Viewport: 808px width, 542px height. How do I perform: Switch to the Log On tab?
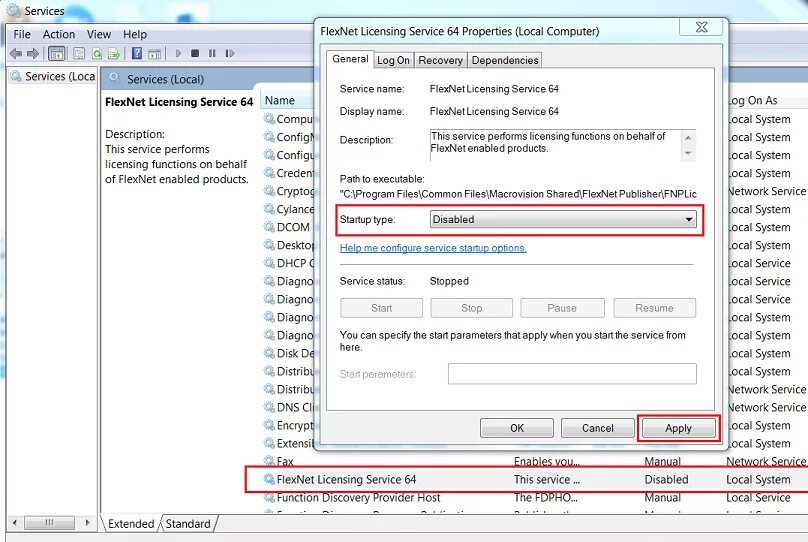393,60
